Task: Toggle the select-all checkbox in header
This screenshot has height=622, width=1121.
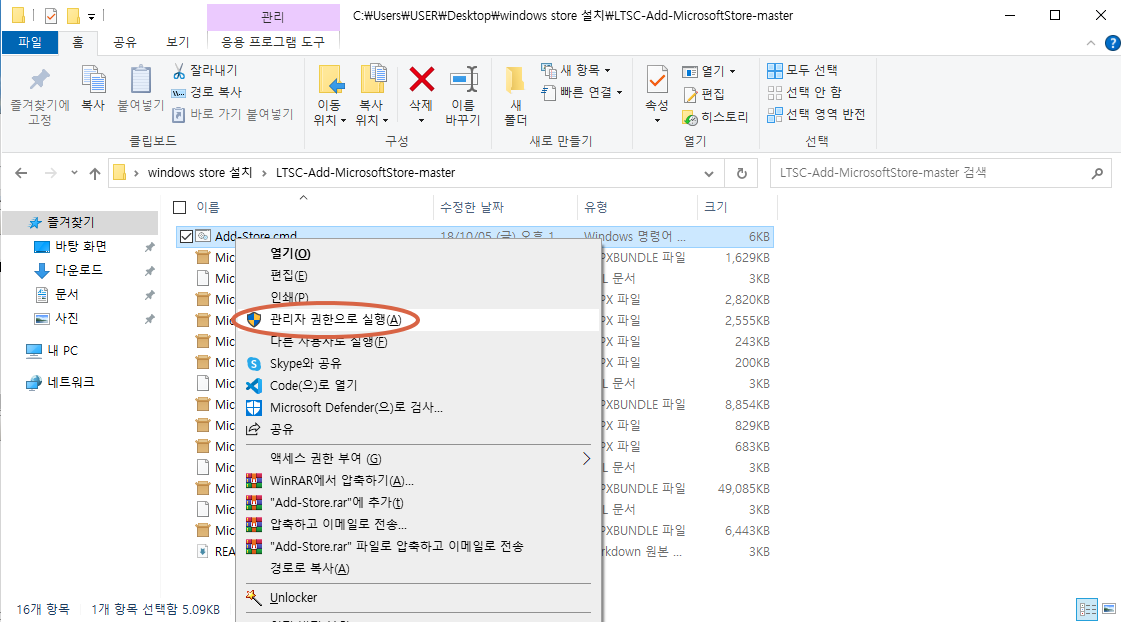Action: [x=180, y=207]
